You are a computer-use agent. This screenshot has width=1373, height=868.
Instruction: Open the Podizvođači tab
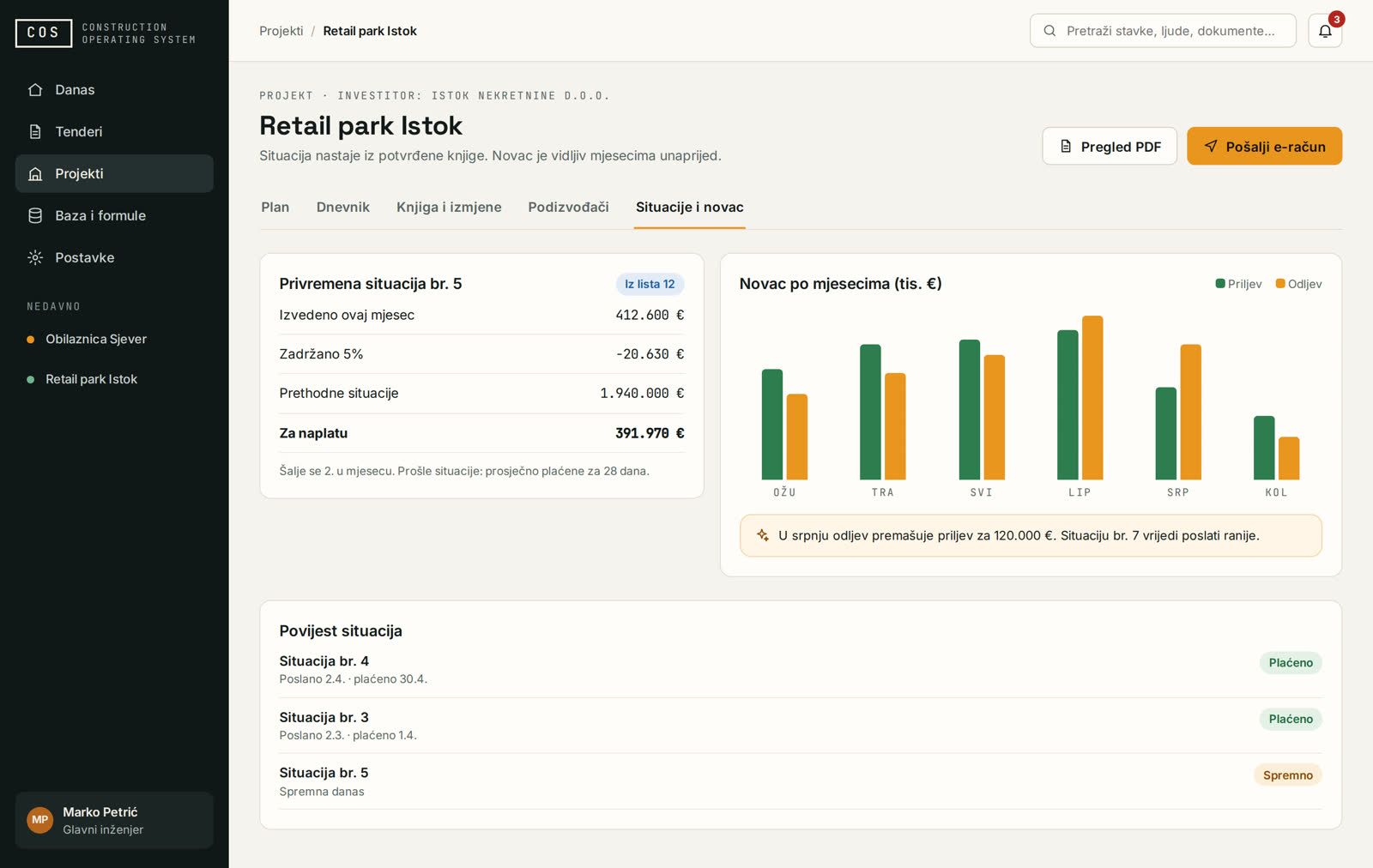[568, 208]
